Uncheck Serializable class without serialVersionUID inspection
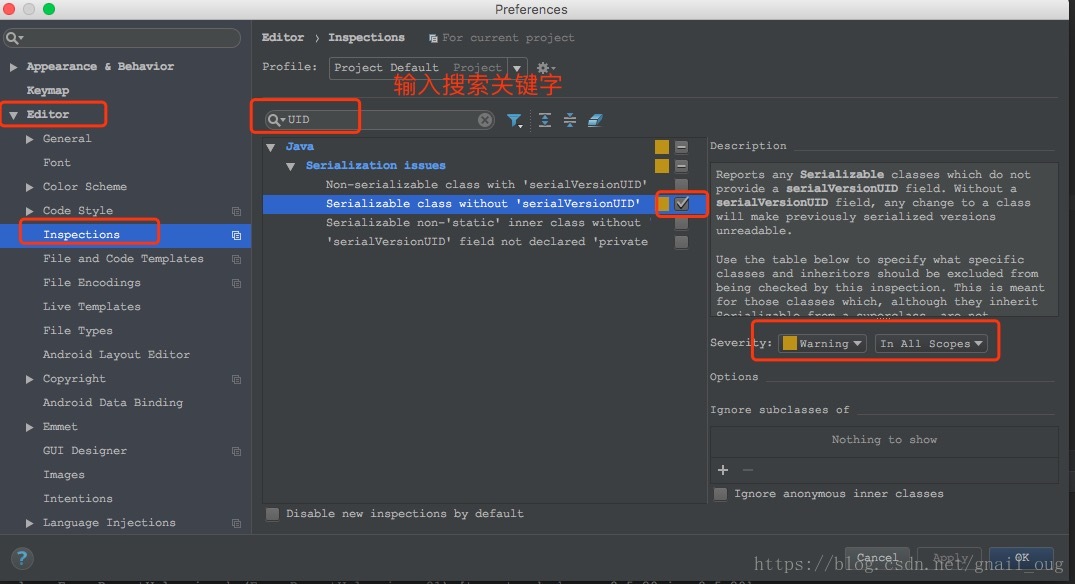This screenshot has width=1075, height=584. (x=681, y=204)
